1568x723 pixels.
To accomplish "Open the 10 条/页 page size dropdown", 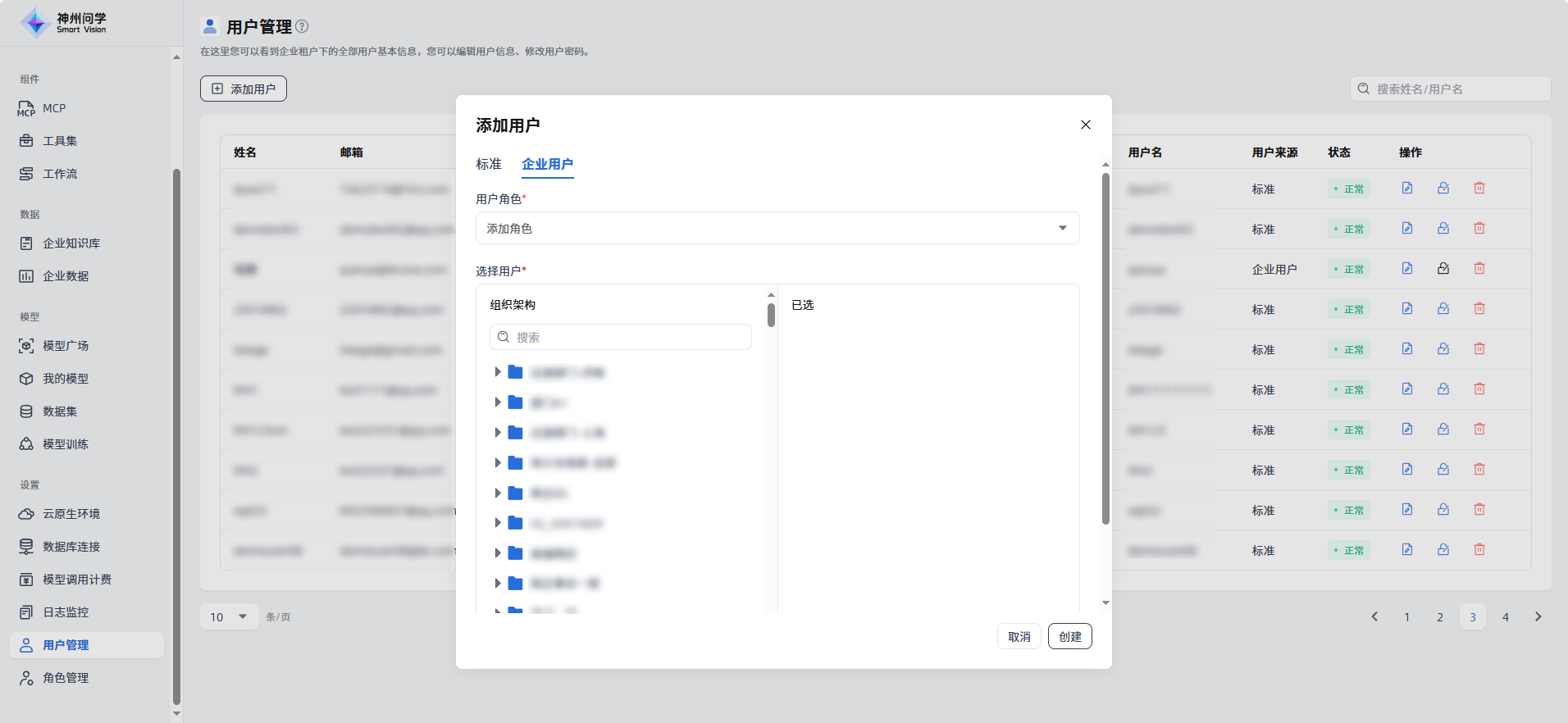I will click(228, 617).
